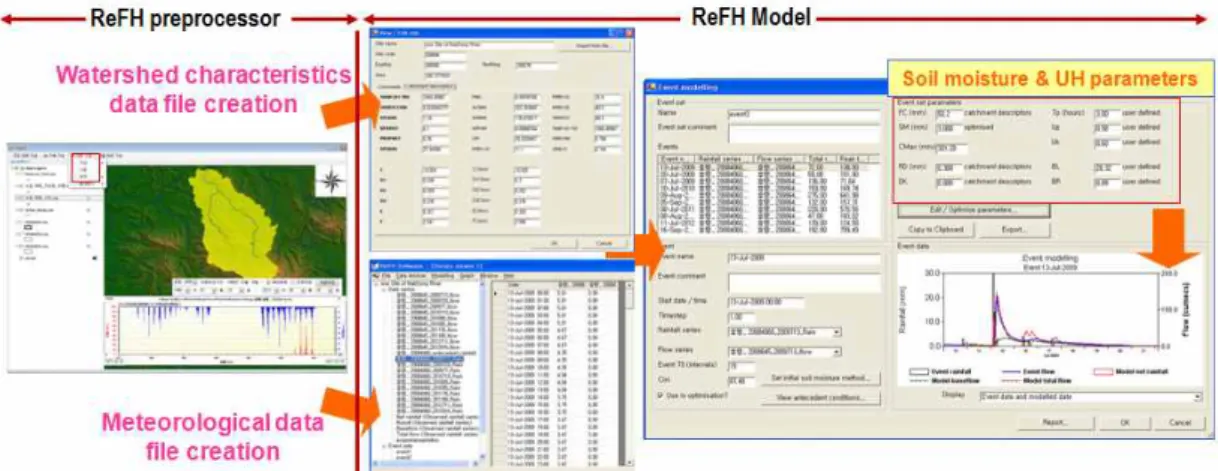The image size is (1218, 471).
Task: Click the CMax (mm) parameter field
Action: pos(949,147)
